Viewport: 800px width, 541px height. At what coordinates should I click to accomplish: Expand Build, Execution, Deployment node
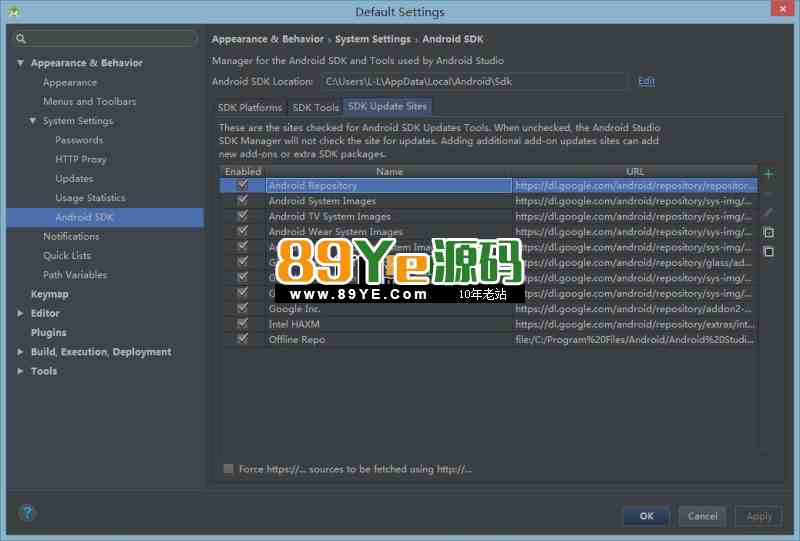[20, 352]
